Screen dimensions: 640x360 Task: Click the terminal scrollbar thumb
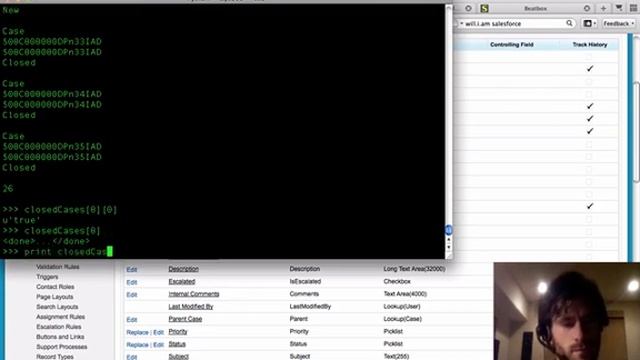point(448,230)
